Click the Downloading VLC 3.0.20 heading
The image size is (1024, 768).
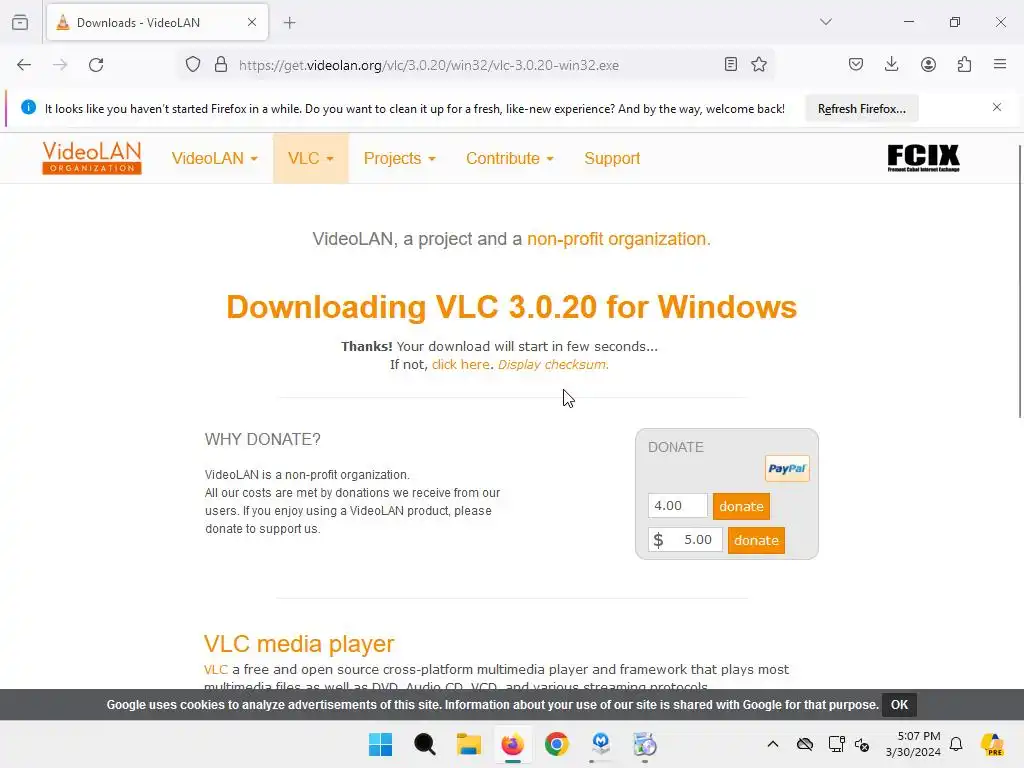(x=511, y=307)
